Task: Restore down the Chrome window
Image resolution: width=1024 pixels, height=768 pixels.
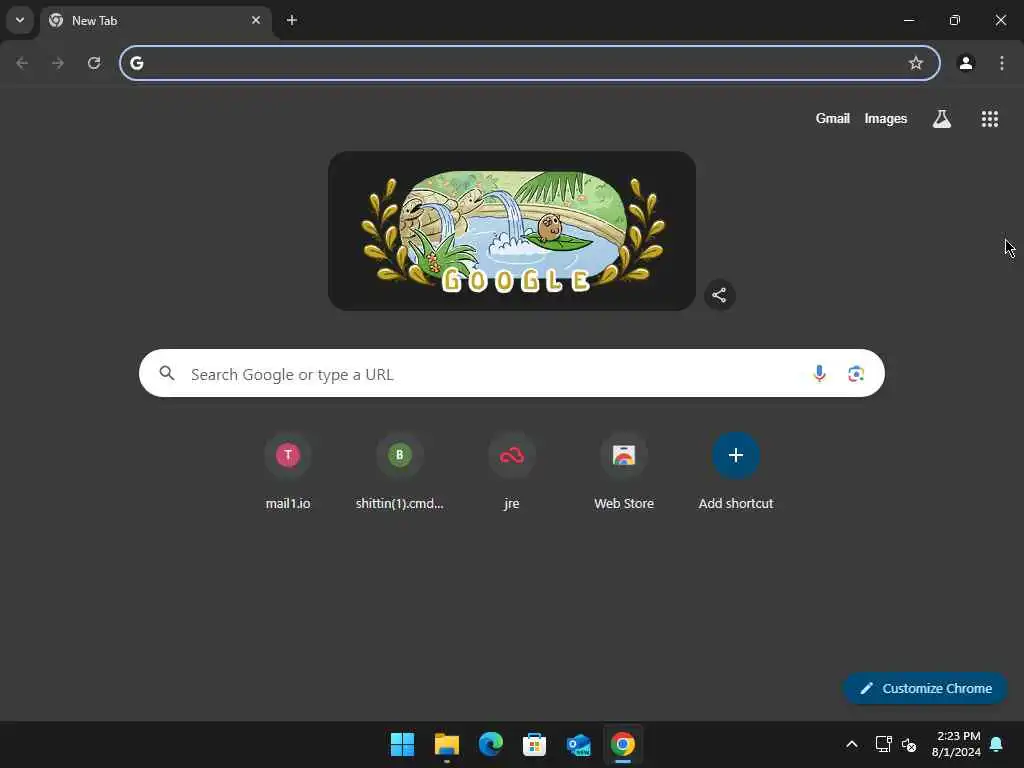Action: (955, 20)
